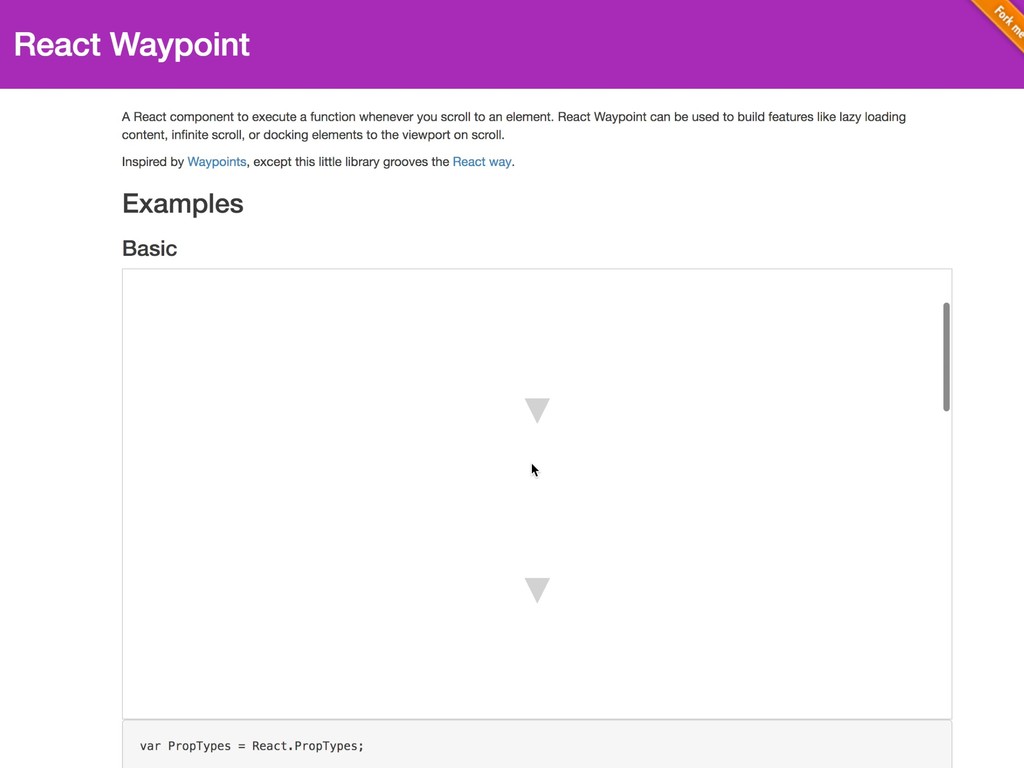Viewport: 1024px width, 768px height.
Task: Click the Basic subheading
Action: coord(150,248)
